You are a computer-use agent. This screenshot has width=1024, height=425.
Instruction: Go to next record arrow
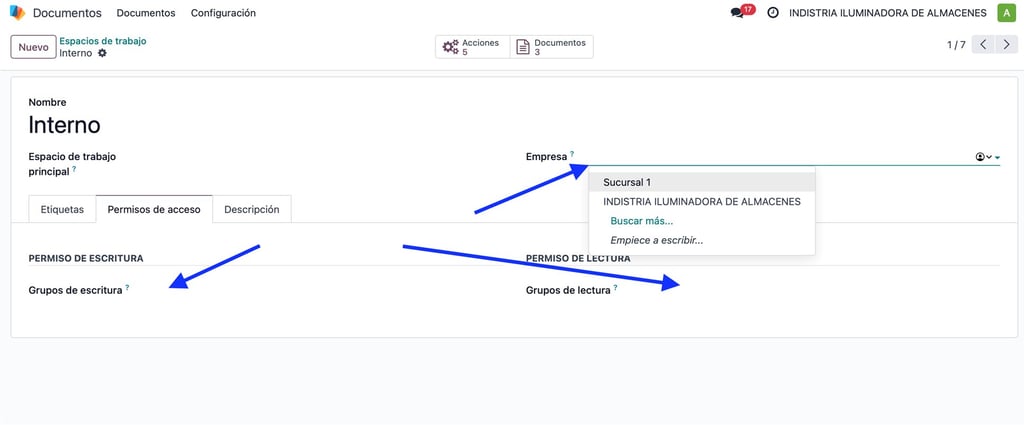pyautogui.click(x=1006, y=45)
